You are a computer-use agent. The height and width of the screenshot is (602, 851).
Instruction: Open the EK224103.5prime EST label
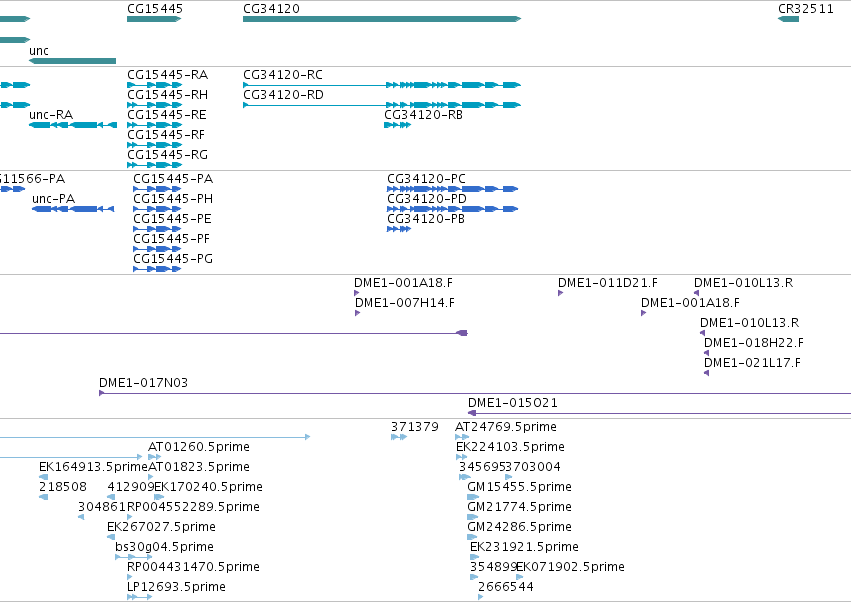[x=510, y=447]
